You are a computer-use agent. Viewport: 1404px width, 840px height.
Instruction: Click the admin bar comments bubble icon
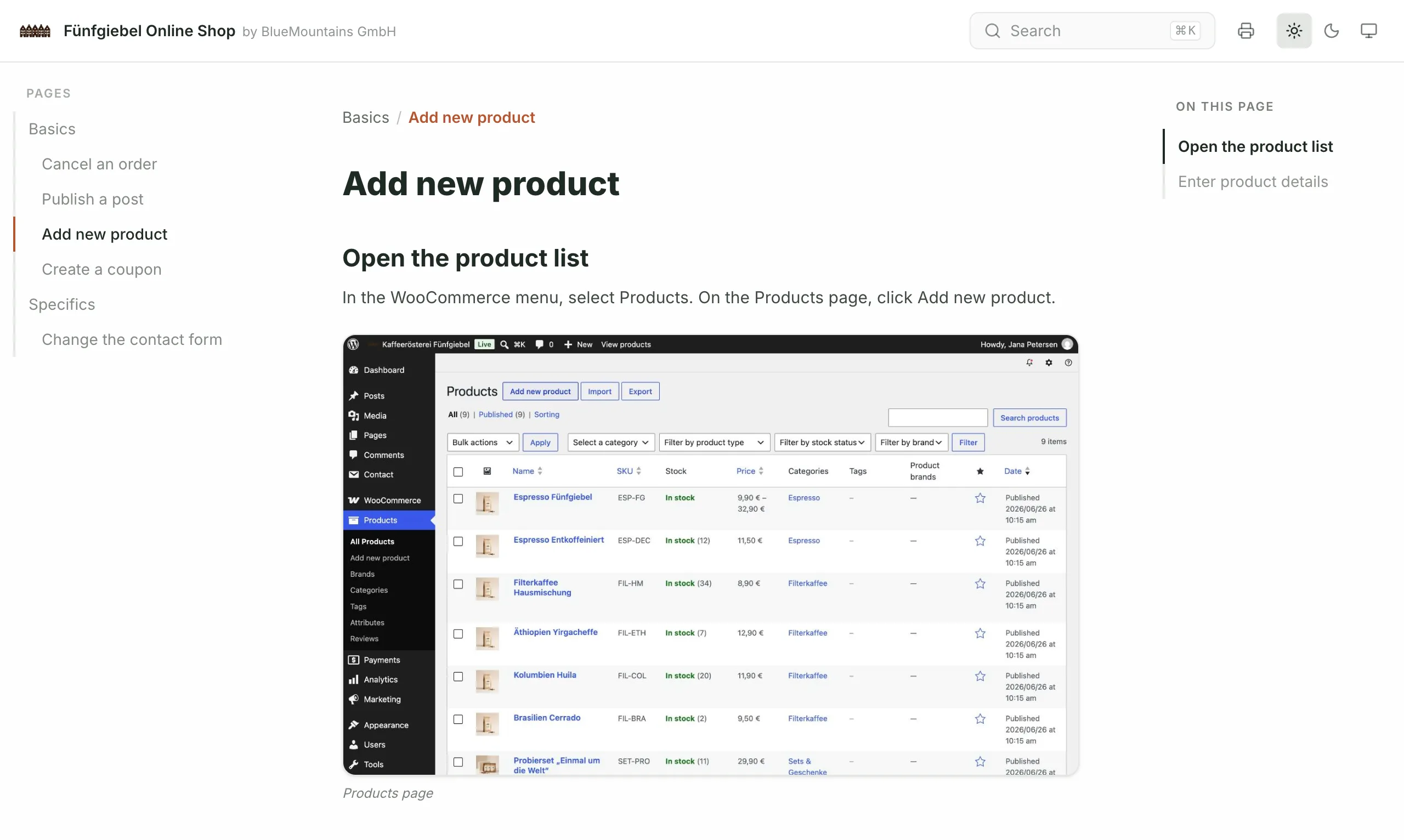coord(539,344)
